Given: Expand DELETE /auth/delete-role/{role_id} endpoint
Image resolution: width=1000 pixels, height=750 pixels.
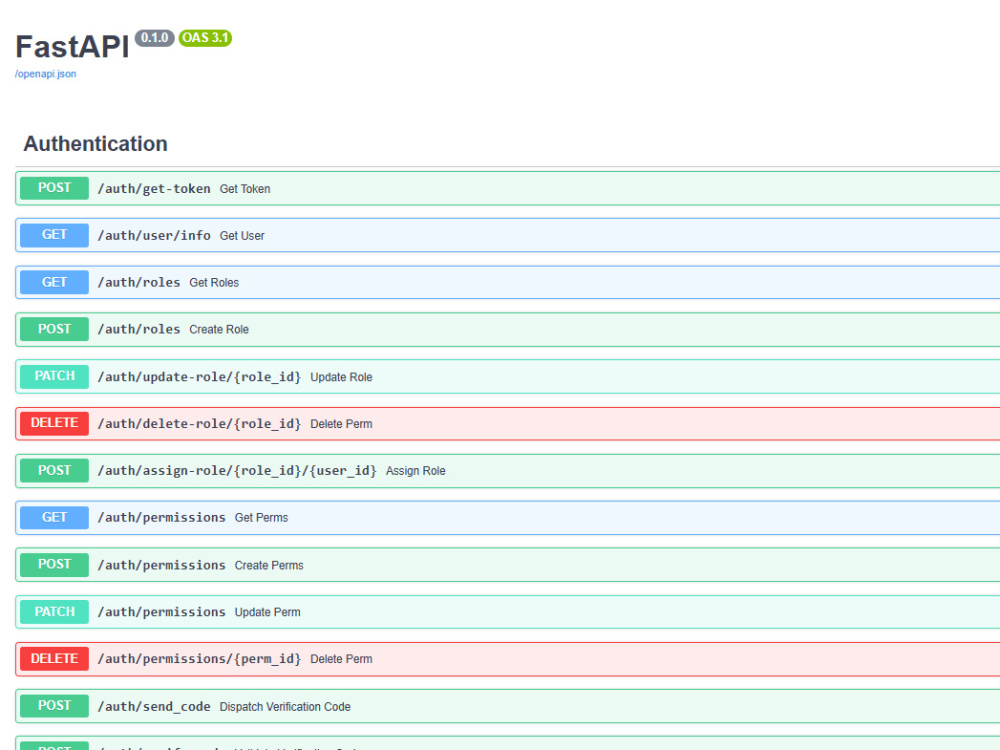Looking at the screenshot, I should (x=508, y=423).
